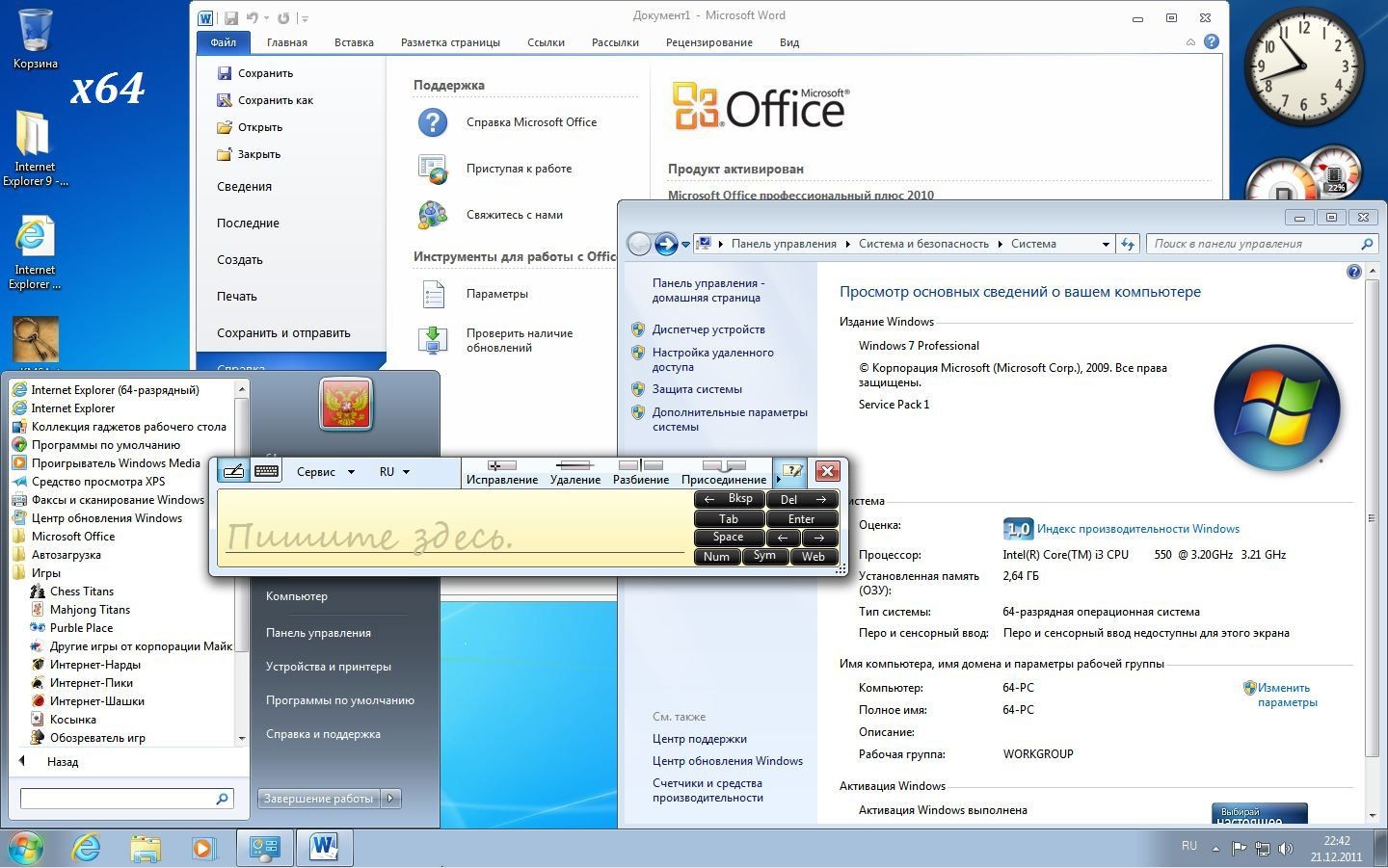Click the Control Panel search box
Screen dimensions: 1388x868
pos(1262,244)
